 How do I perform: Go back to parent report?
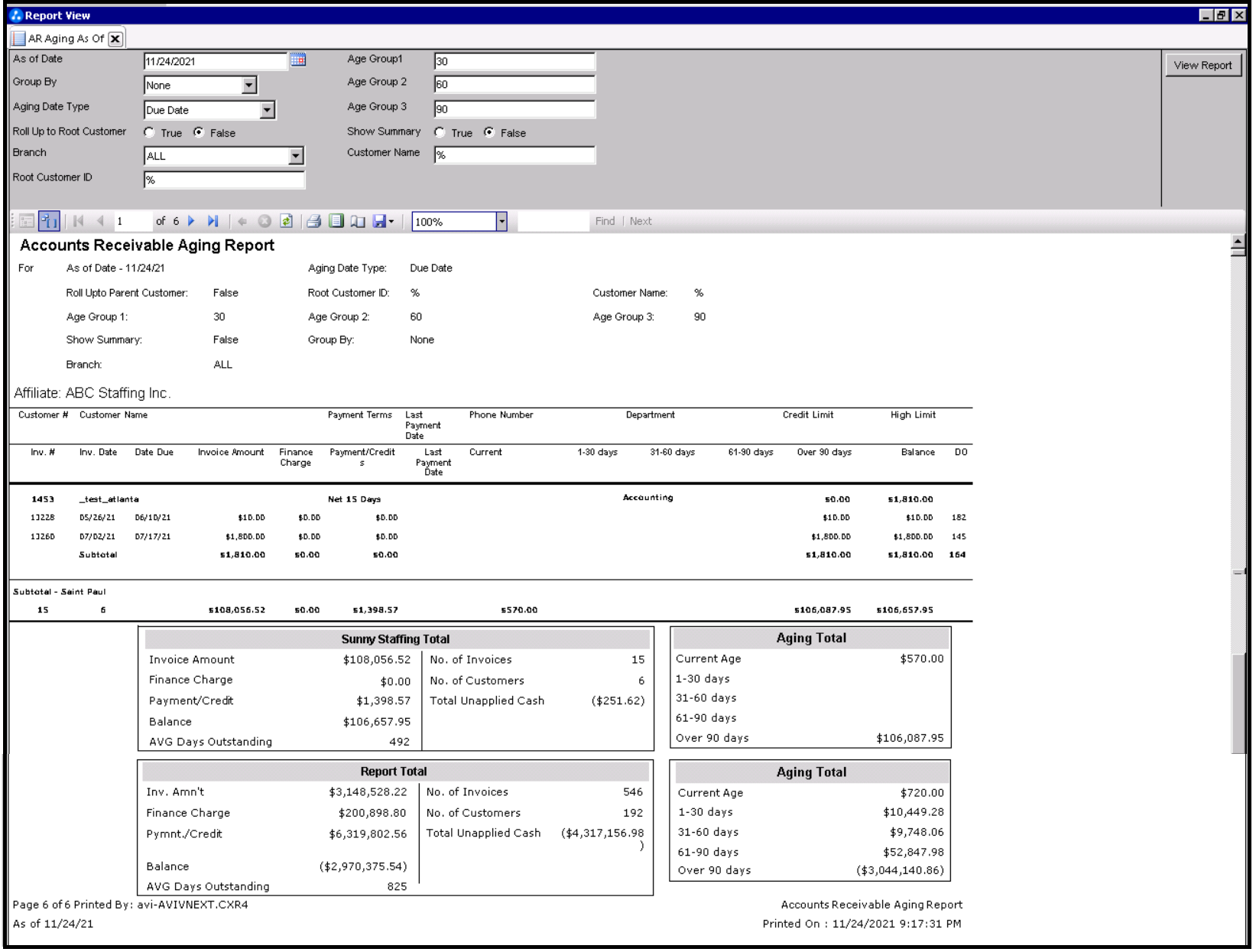(242, 222)
